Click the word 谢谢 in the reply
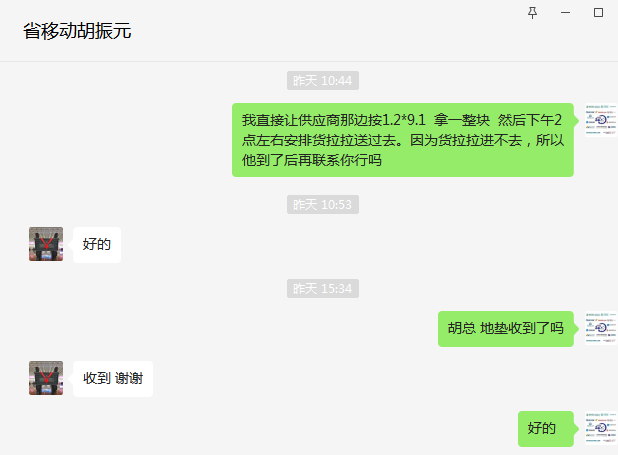The width and height of the screenshot is (618, 455). pyautogui.click(x=129, y=379)
